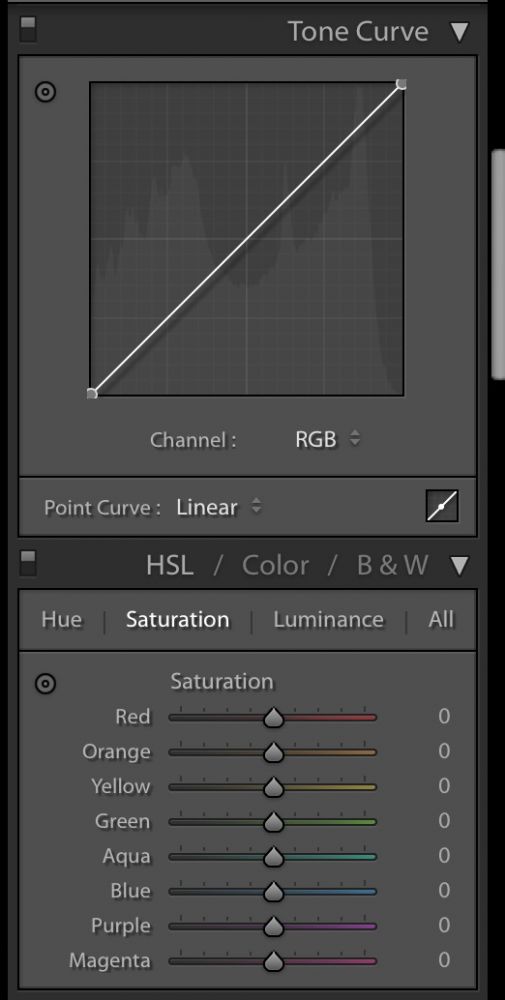Click the right panel vertical scrollbar
This screenshot has height=1000, width=505.
click(498, 265)
